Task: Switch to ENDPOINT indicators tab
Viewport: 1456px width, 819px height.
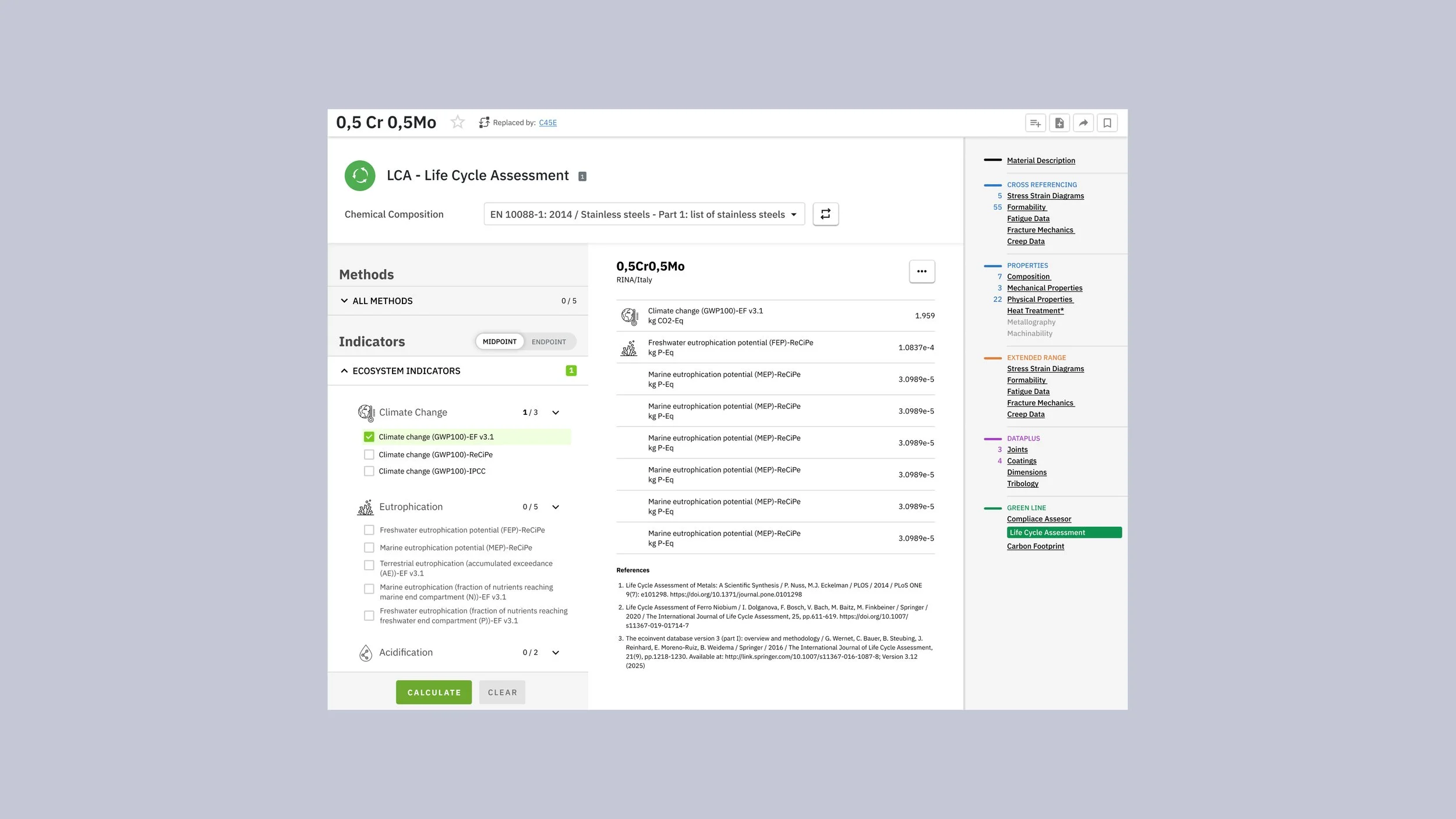Action: [x=548, y=342]
